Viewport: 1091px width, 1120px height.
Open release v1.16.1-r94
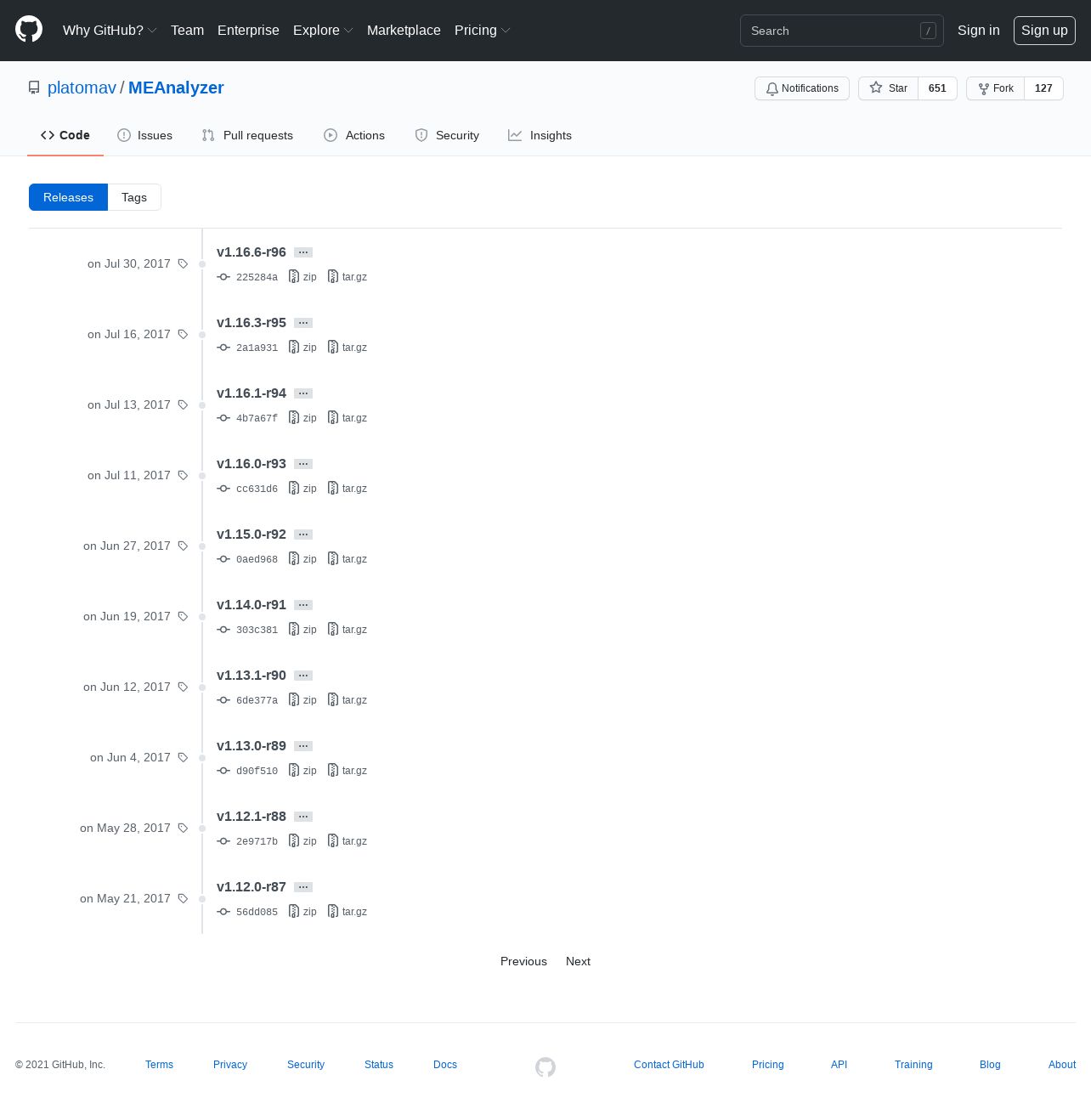coord(252,393)
